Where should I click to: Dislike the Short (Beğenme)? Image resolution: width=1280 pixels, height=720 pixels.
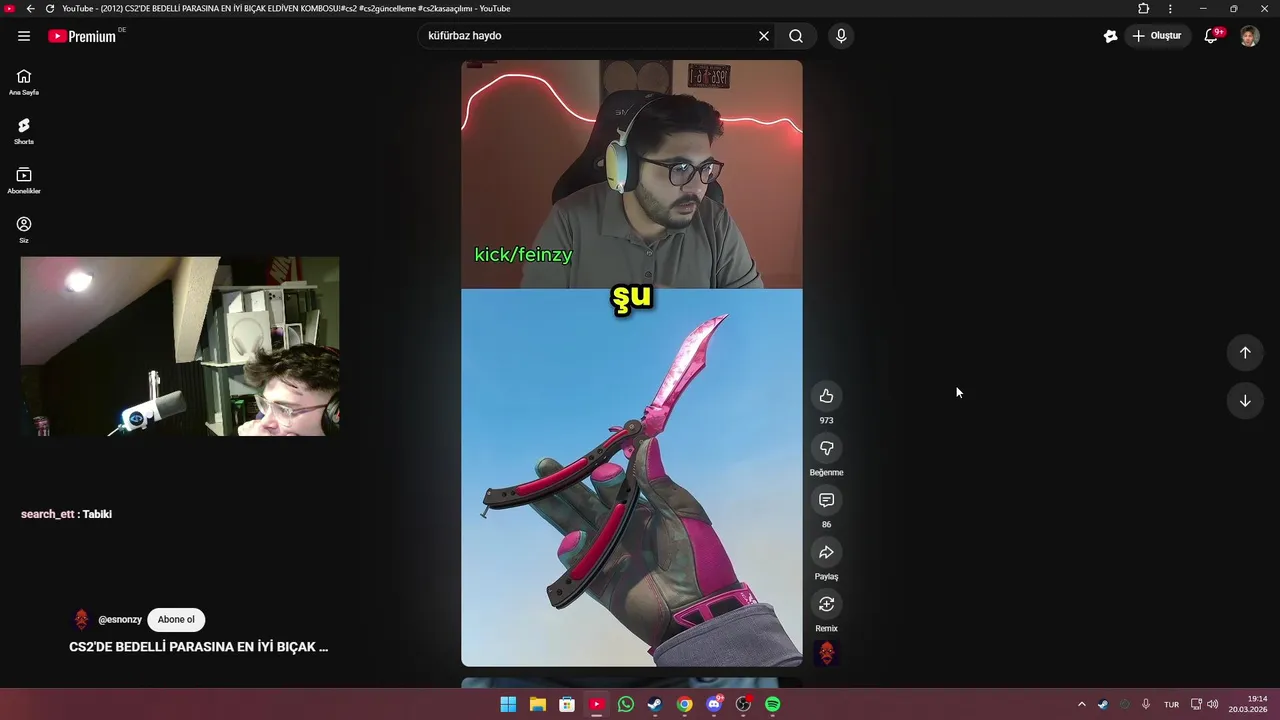(826, 448)
